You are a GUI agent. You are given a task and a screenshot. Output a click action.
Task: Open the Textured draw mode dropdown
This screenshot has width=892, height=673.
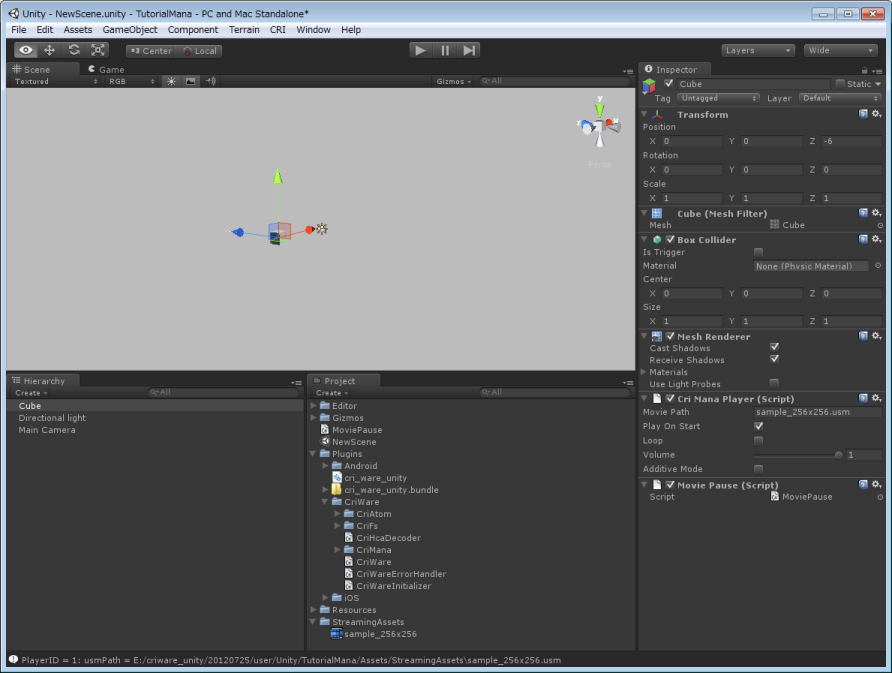pos(55,81)
